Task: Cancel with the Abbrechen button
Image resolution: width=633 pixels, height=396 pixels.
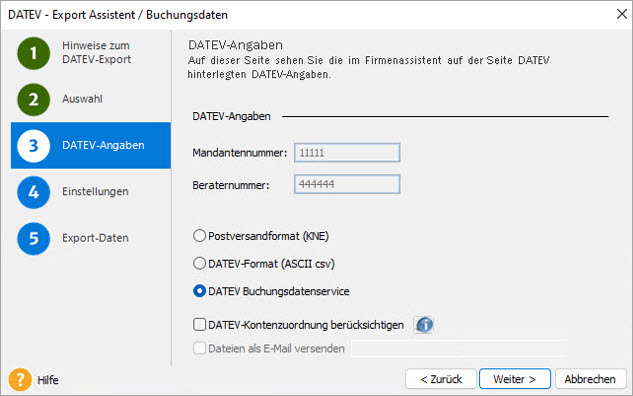Action: coord(590,379)
